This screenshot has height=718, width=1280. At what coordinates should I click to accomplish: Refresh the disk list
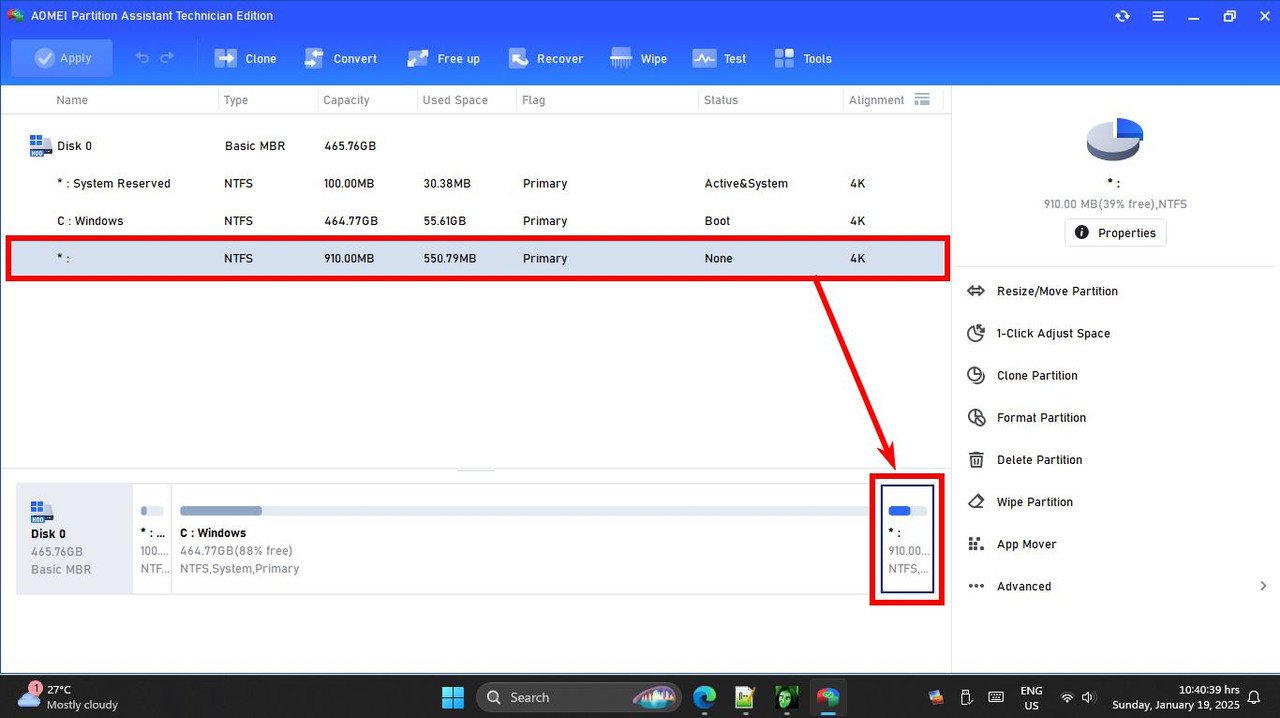click(x=1122, y=16)
